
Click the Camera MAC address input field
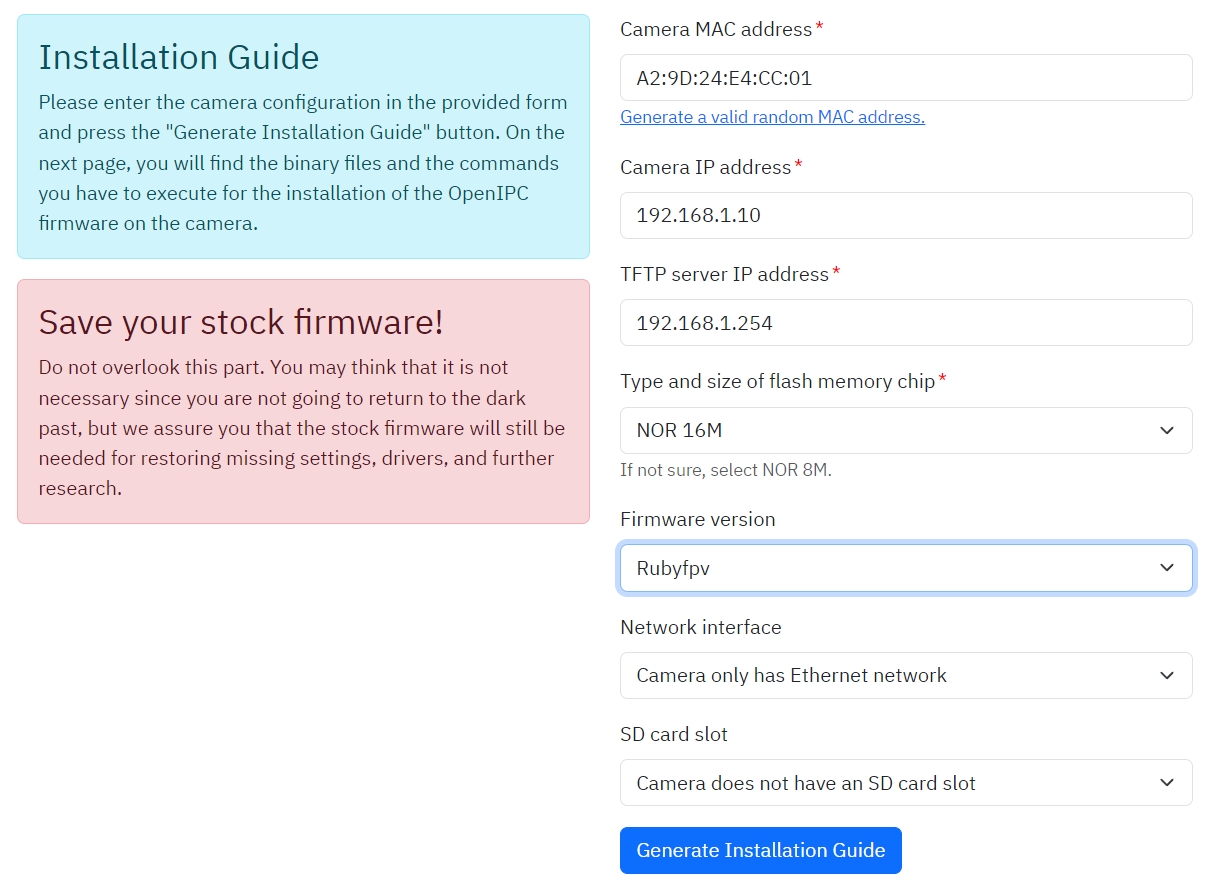906,77
